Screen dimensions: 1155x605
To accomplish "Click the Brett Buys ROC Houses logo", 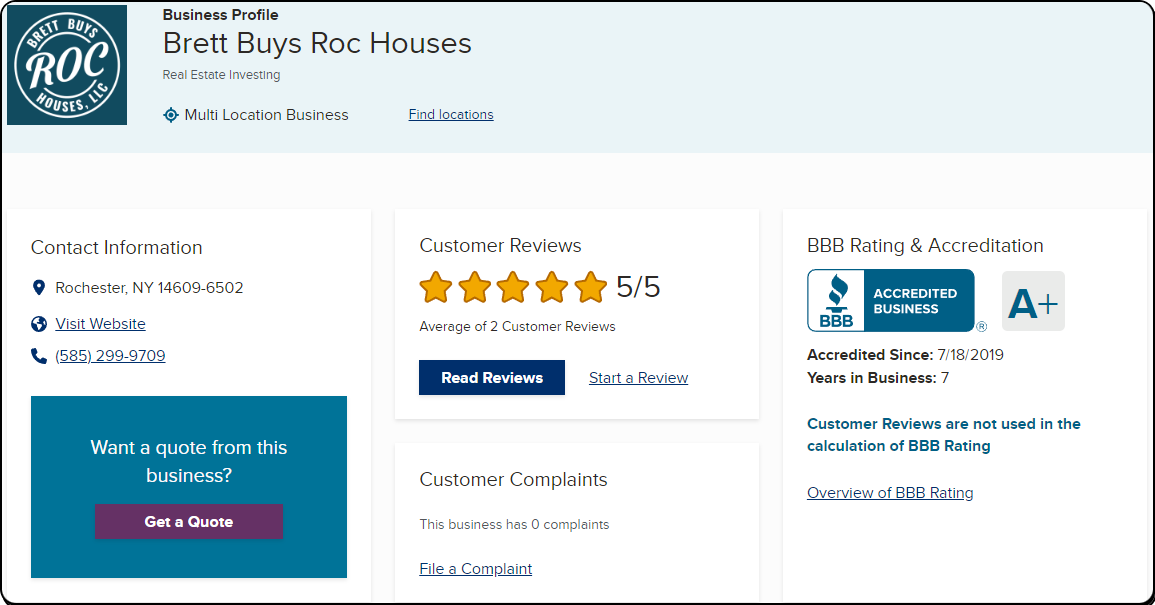I will click(x=67, y=65).
